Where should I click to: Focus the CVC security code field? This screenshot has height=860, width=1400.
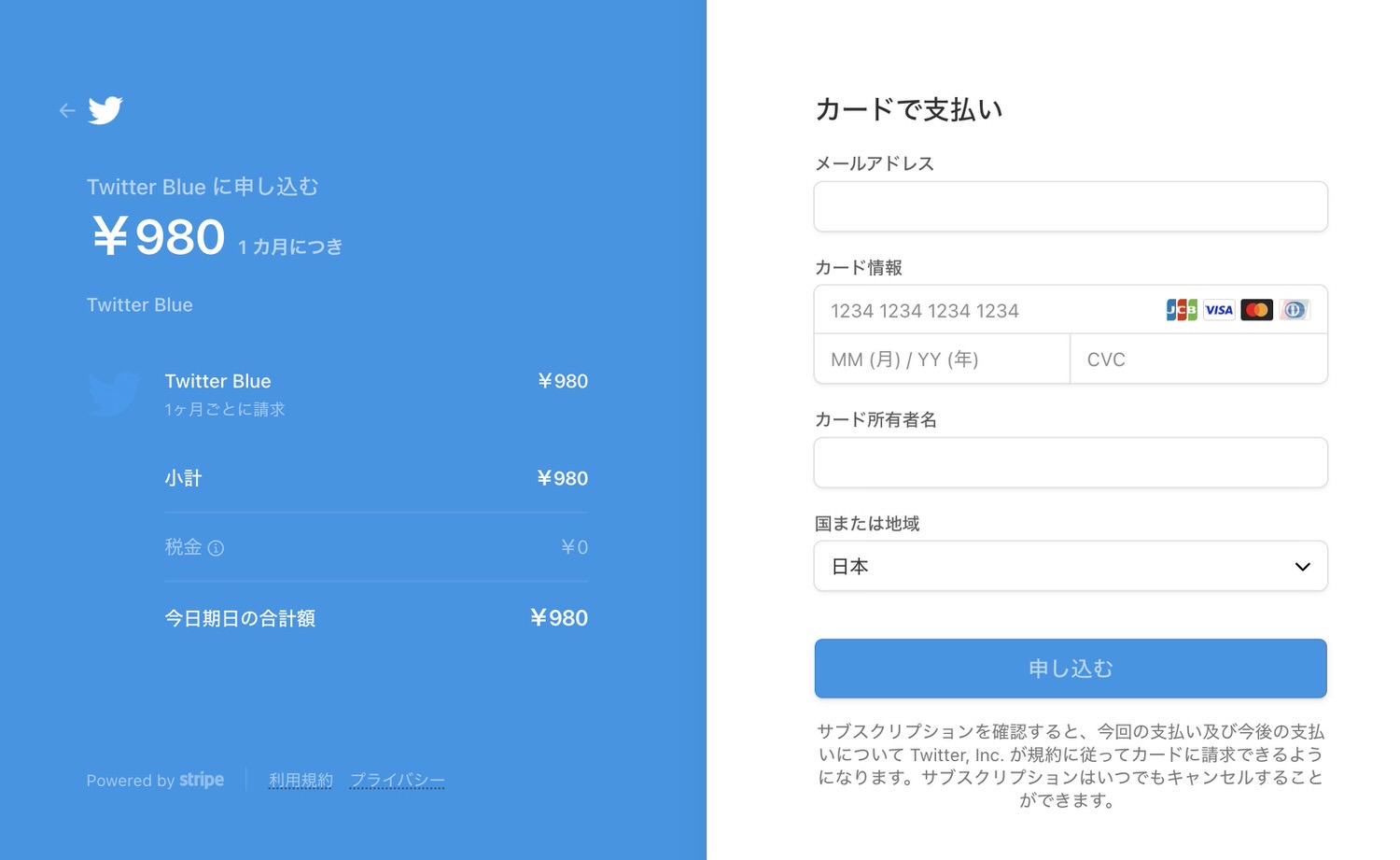coord(1198,360)
